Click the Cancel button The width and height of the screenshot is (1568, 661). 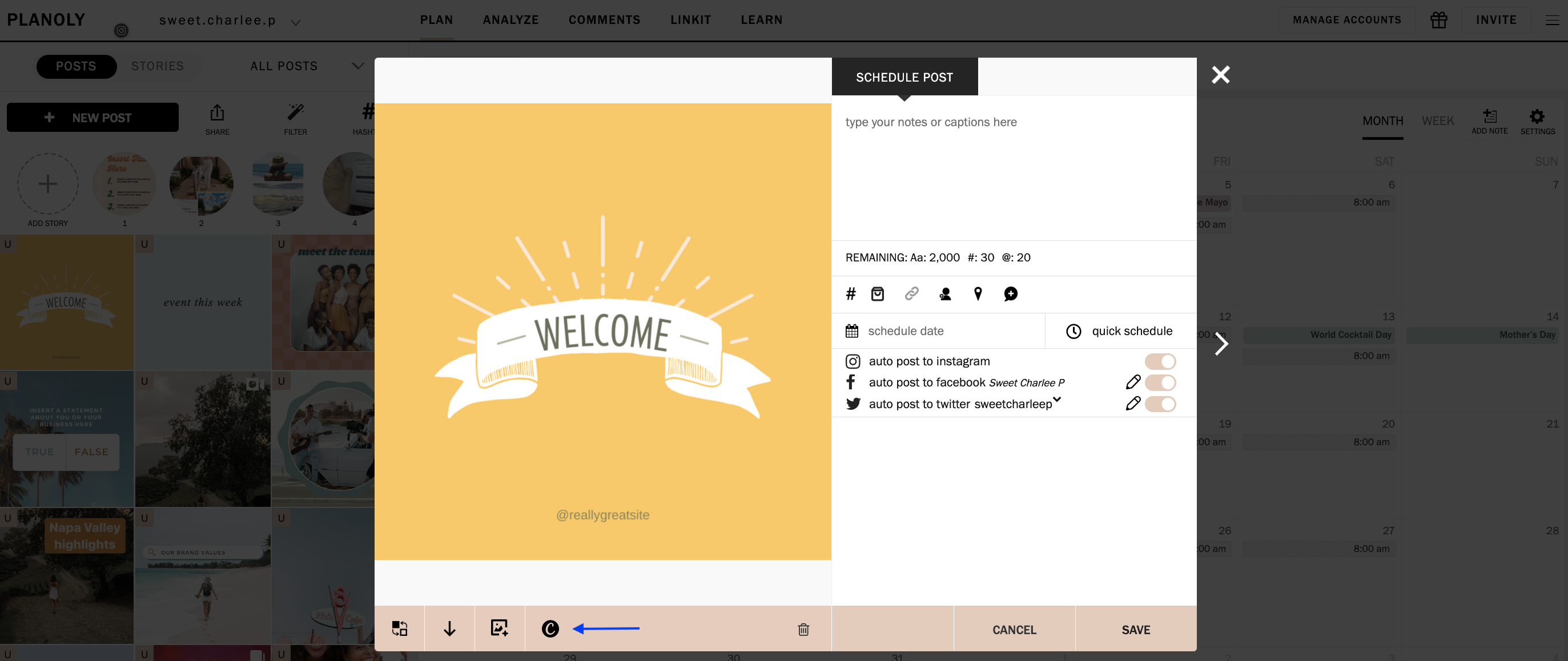pyautogui.click(x=1014, y=630)
